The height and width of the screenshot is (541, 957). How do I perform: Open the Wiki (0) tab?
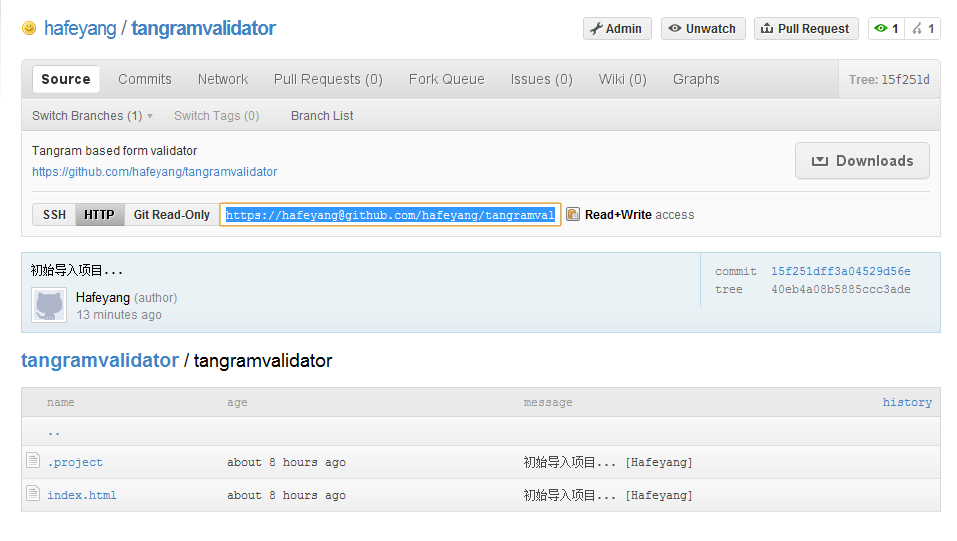623,79
